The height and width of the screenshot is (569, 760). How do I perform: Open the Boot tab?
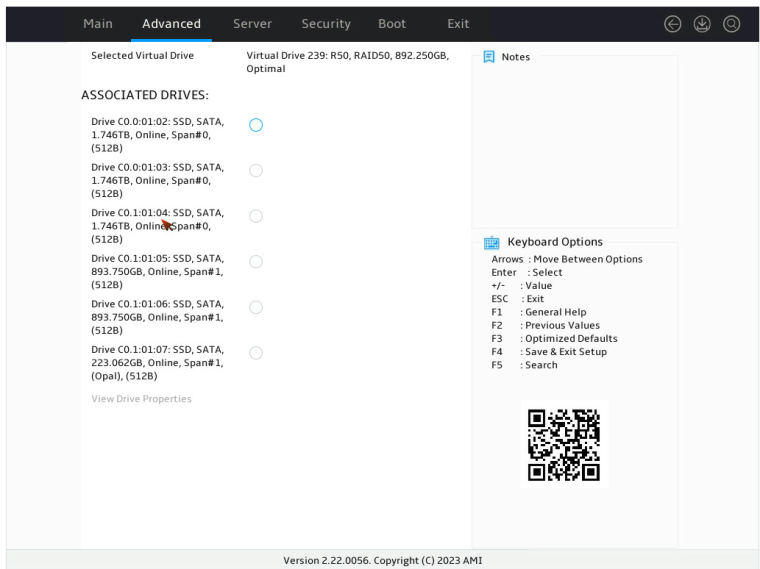(392, 24)
